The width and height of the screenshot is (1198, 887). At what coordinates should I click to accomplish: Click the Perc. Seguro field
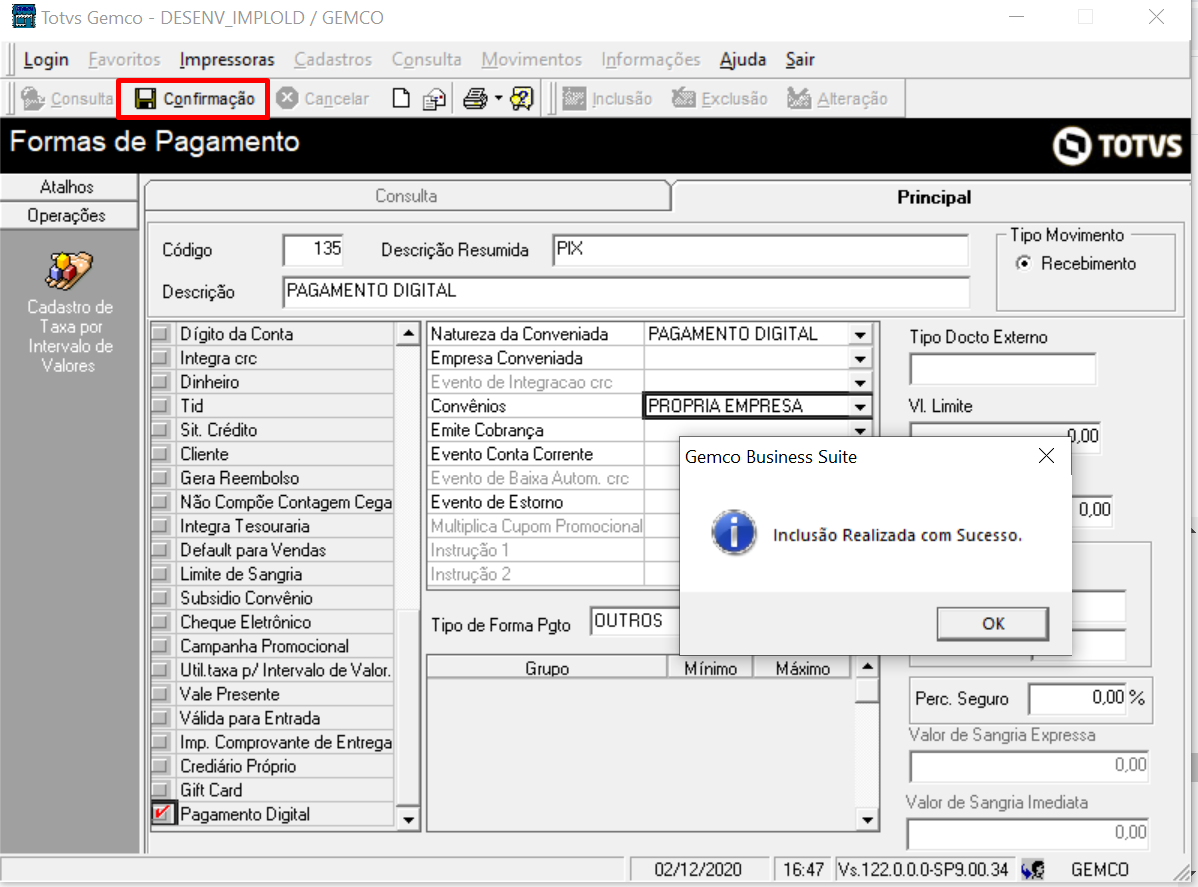point(1077,698)
